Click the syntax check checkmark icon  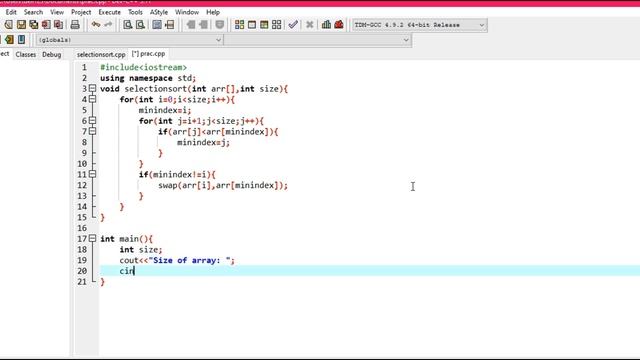pyautogui.click(x=293, y=25)
